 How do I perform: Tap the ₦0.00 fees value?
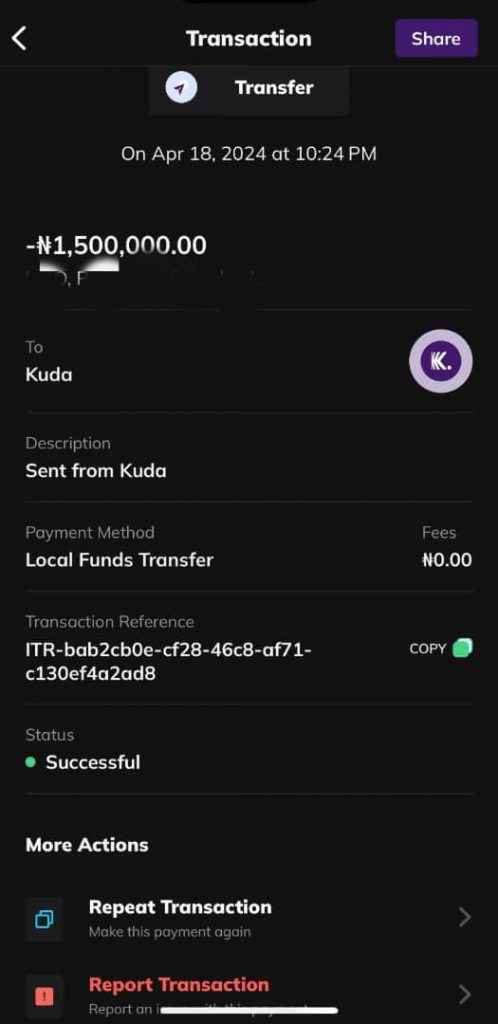446,560
